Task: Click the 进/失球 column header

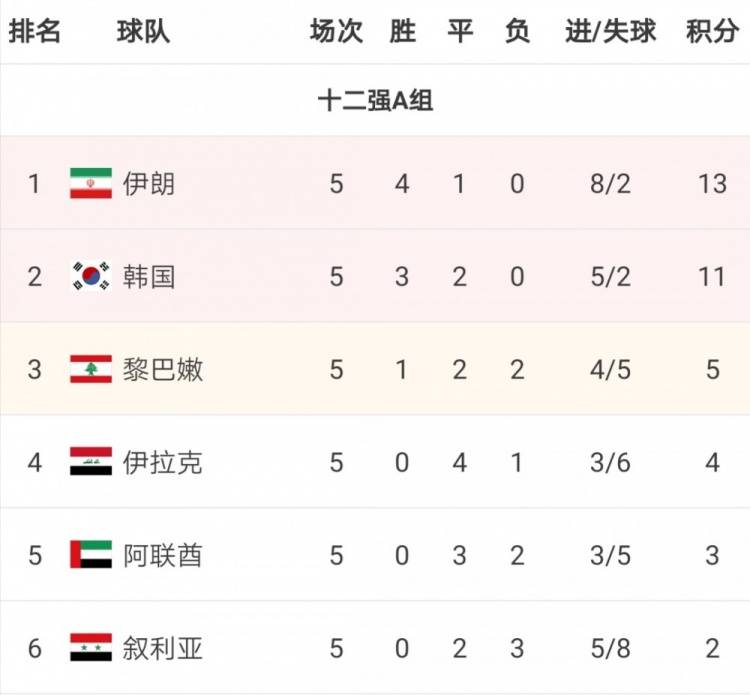Action: pyautogui.click(x=610, y=32)
